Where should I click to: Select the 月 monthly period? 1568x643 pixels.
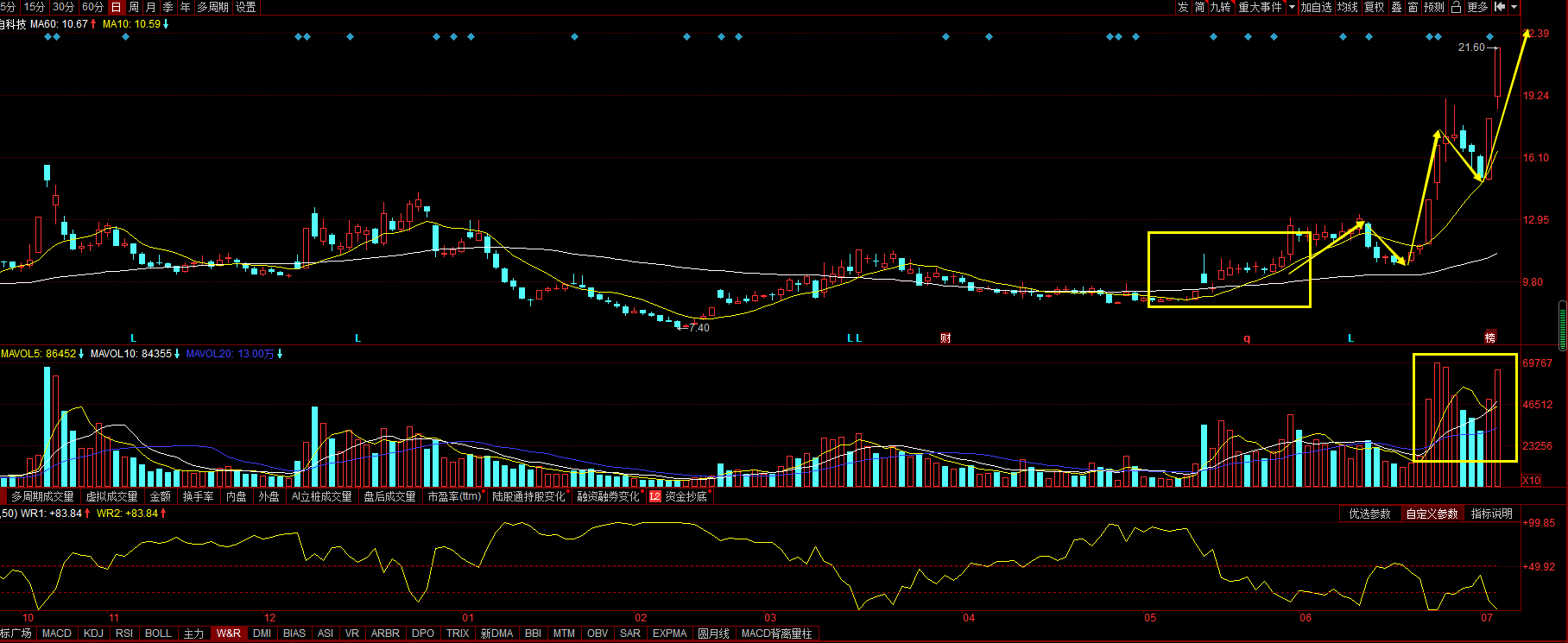[x=151, y=7]
